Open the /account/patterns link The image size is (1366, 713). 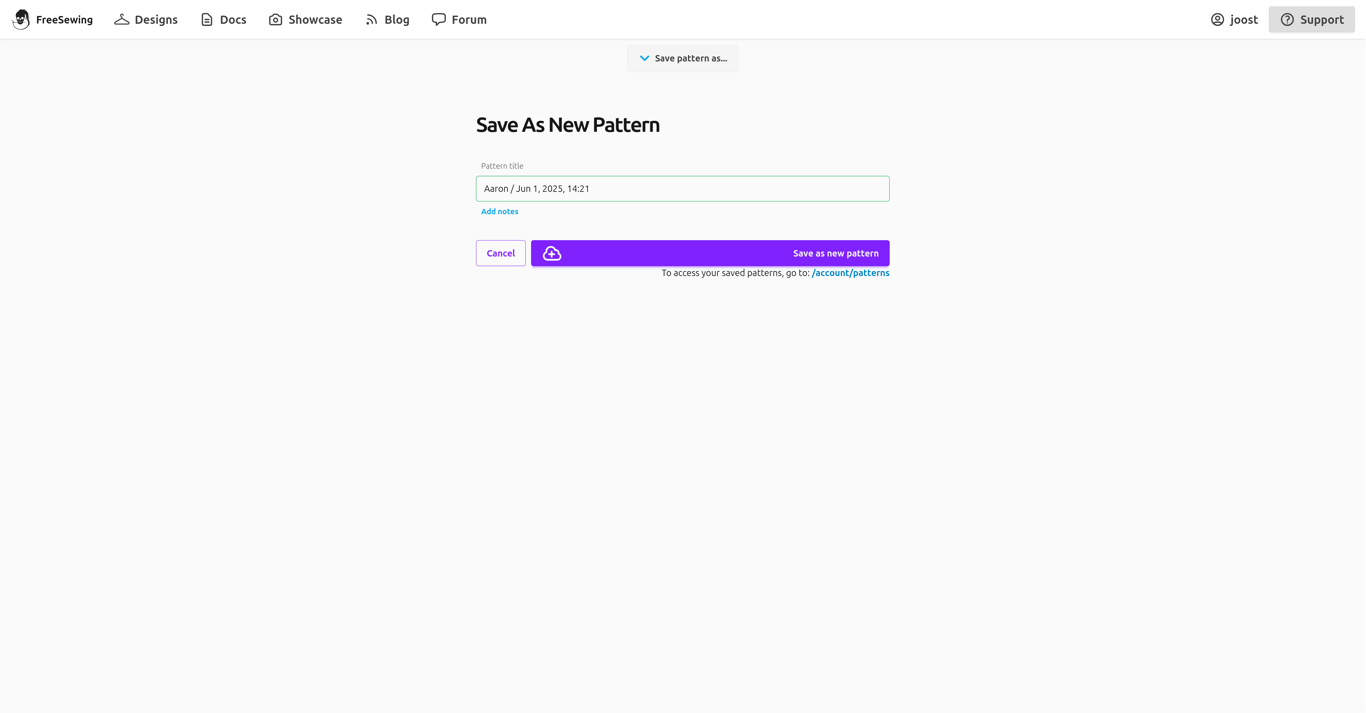click(x=850, y=273)
